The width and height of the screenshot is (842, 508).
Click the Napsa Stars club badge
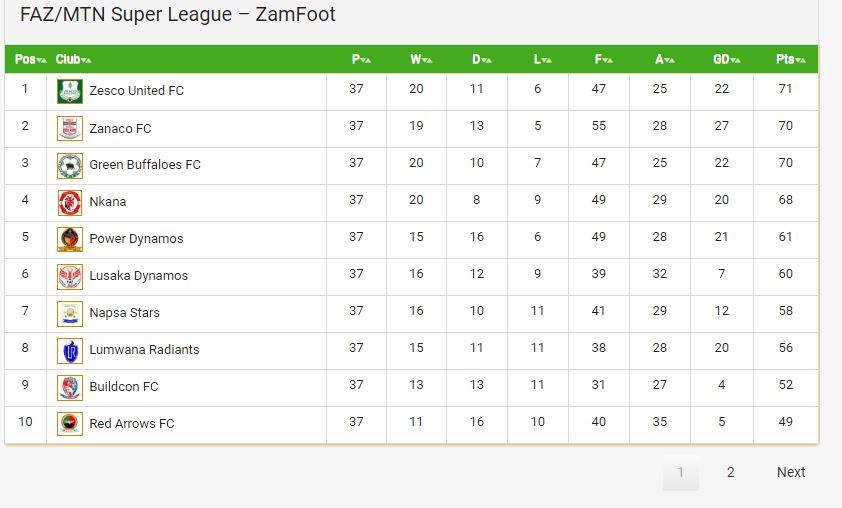[70, 314]
